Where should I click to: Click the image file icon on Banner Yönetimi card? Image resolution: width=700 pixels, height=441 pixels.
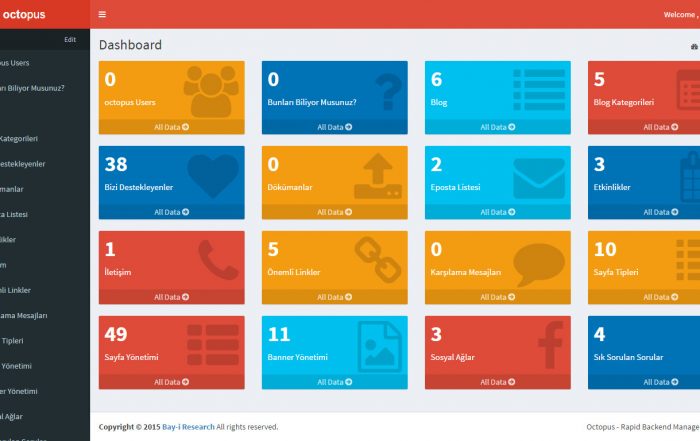(378, 345)
